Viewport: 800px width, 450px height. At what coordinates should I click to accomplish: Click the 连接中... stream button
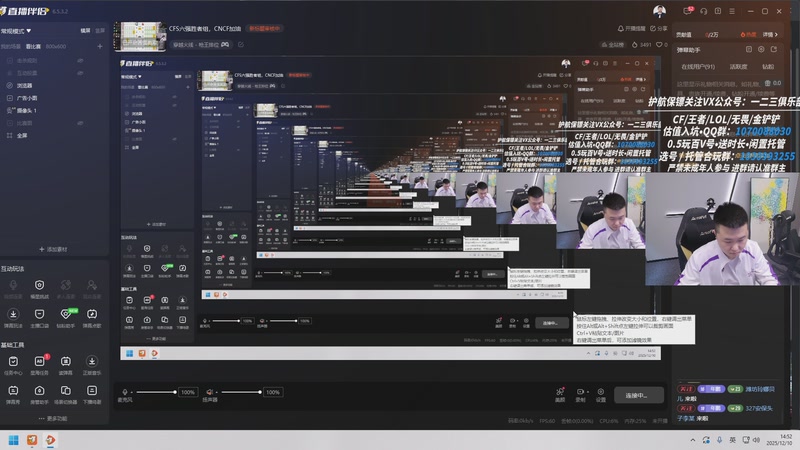click(x=638, y=395)
